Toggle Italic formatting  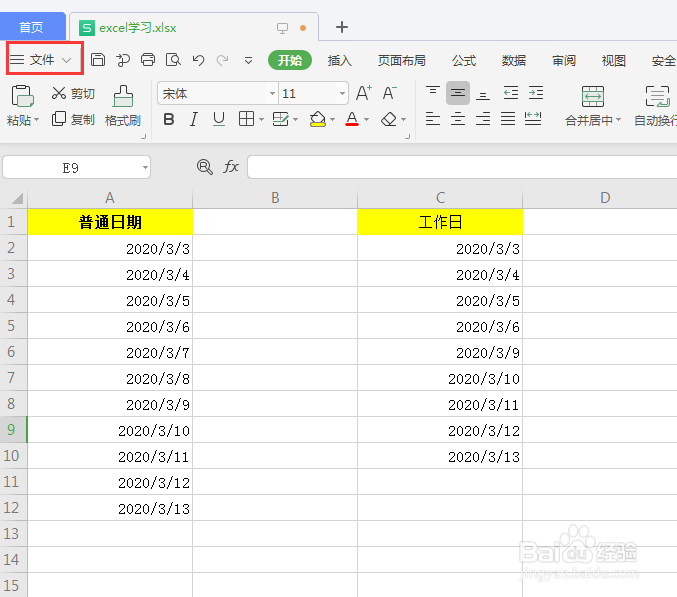tap(194, 119)
